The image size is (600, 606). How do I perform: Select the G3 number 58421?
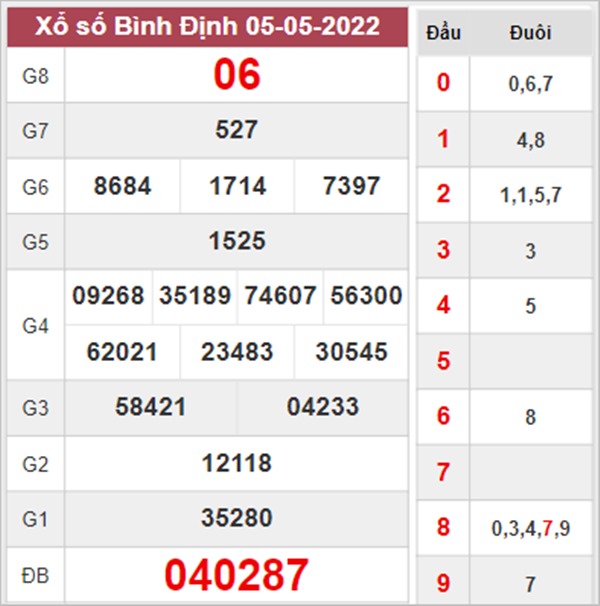(x=151, y=407)
